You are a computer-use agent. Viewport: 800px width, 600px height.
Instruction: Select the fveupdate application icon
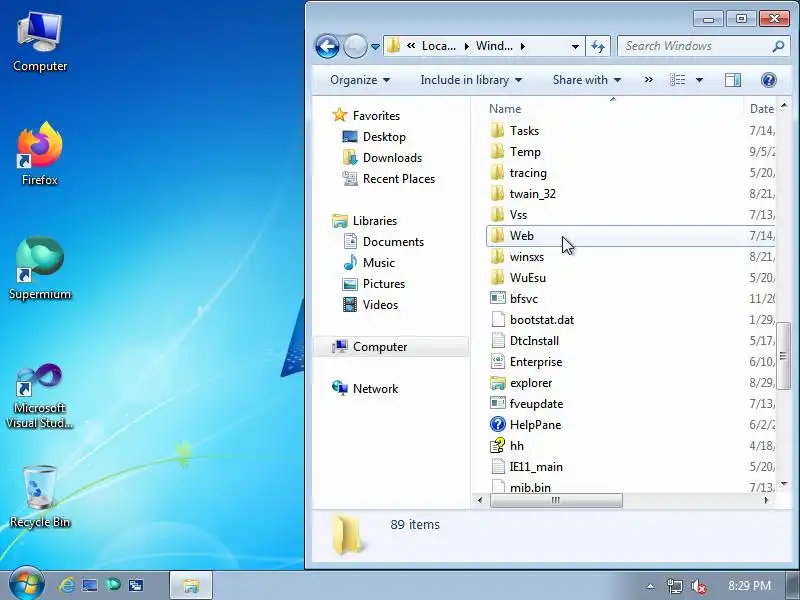pyautogui.click(x=497, y=404)
